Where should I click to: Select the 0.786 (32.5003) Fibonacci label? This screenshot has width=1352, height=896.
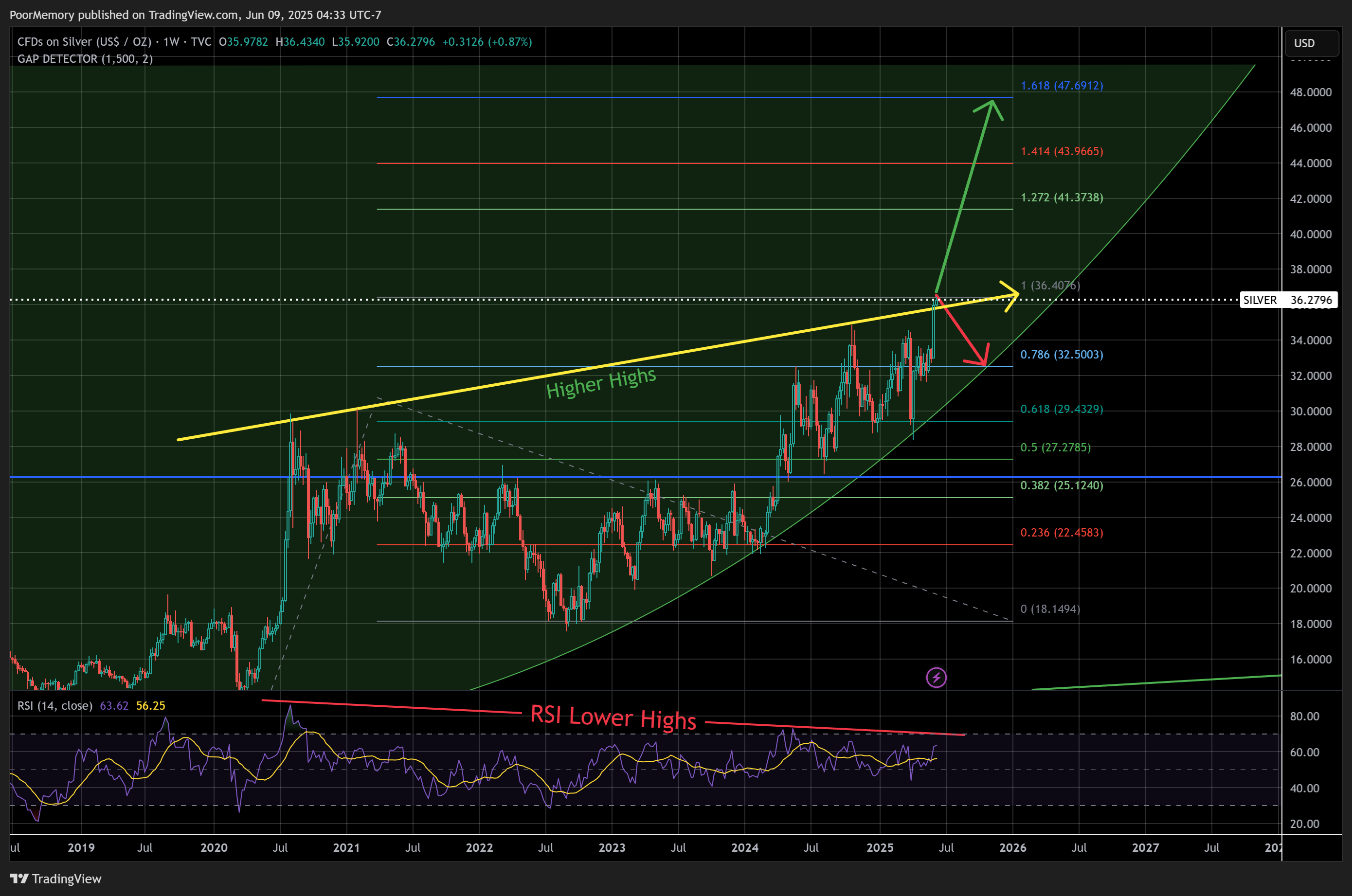1062,354
